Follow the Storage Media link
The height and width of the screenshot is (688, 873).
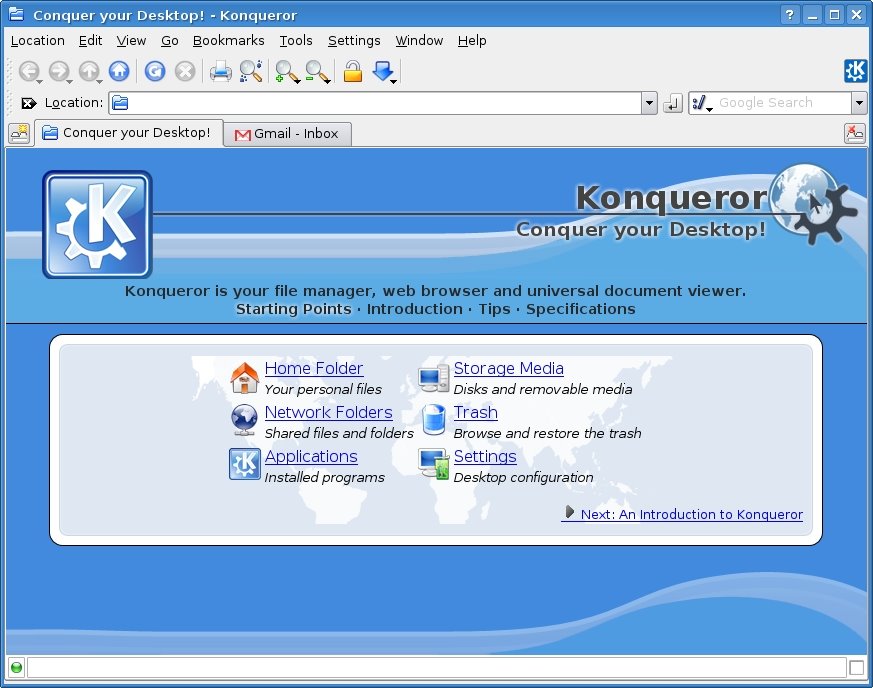(x=508, y=368)
